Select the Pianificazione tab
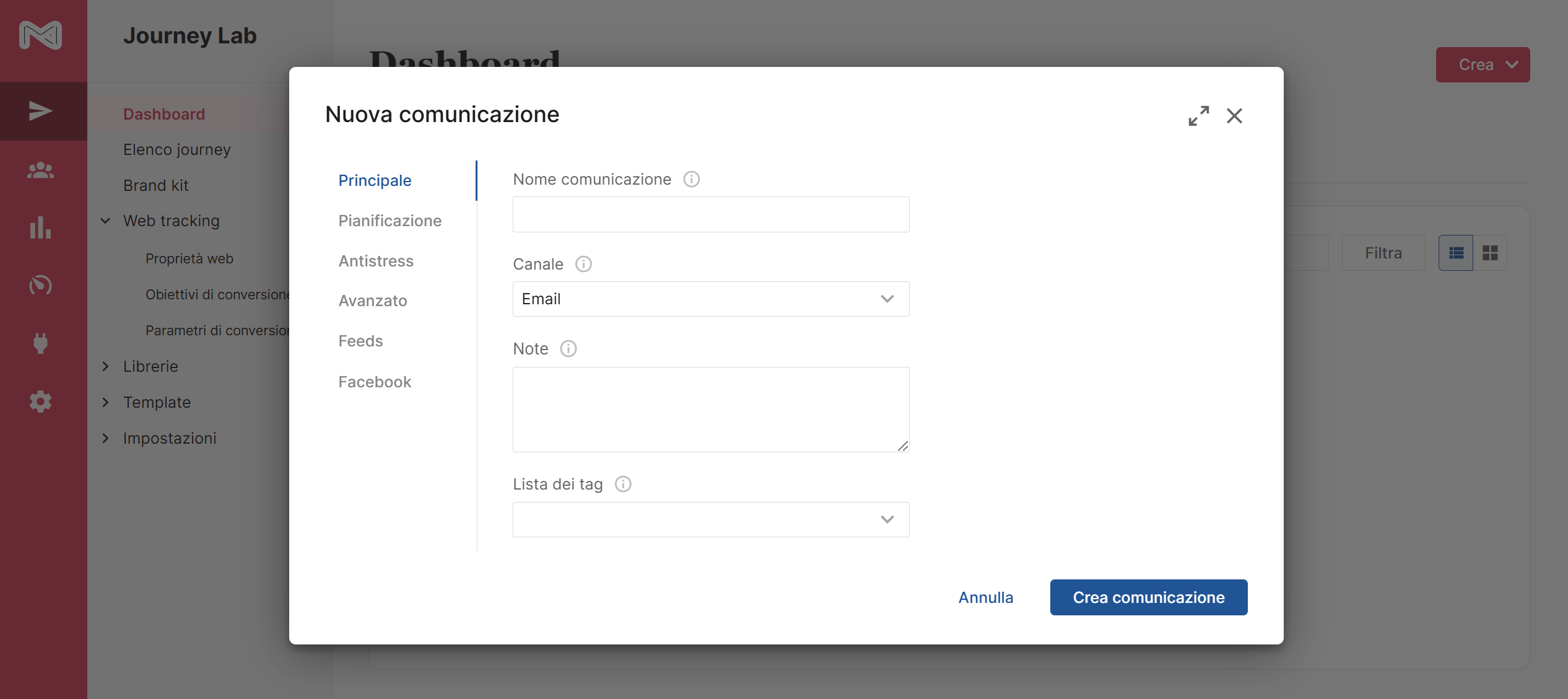The image size is (1568, 699). (x=390, y=221)
